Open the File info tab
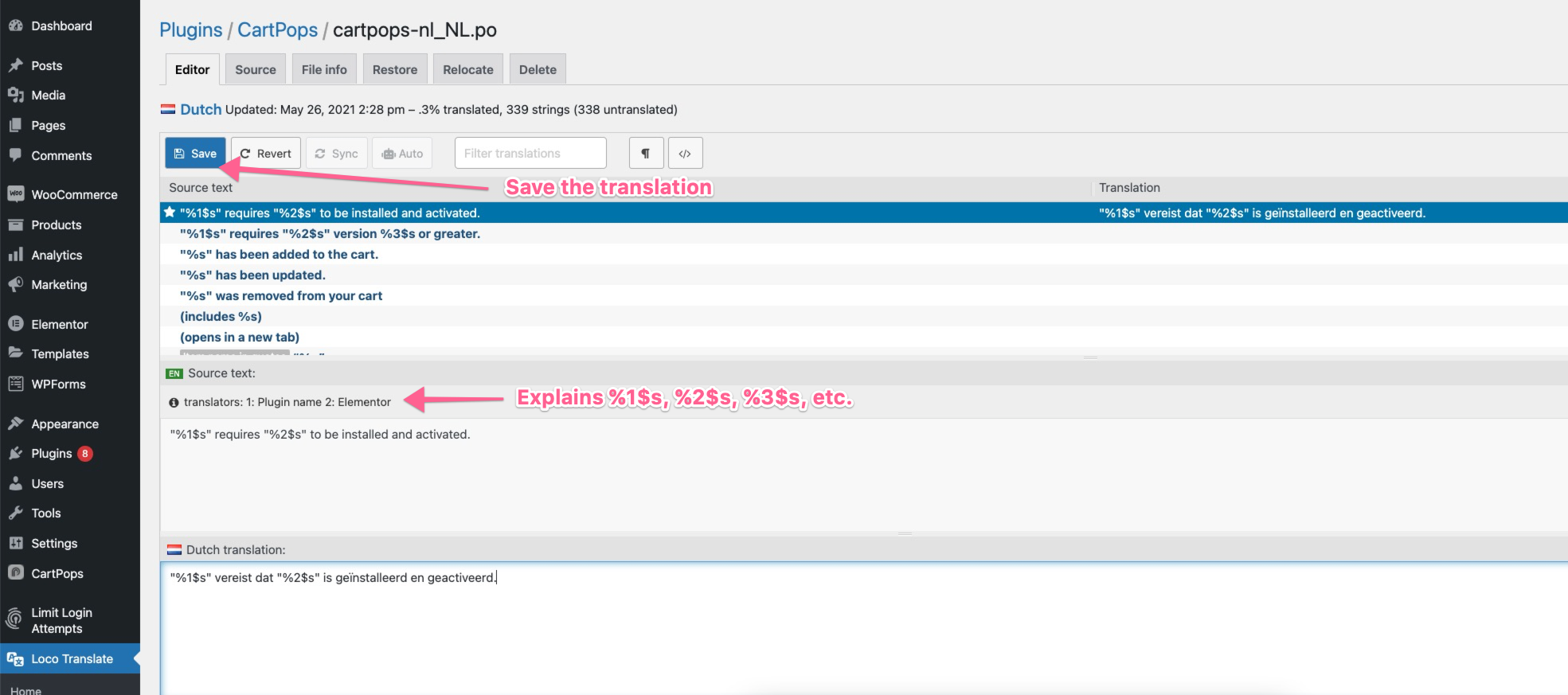Viewport: 1568px width, 695px height. point(324,70)
